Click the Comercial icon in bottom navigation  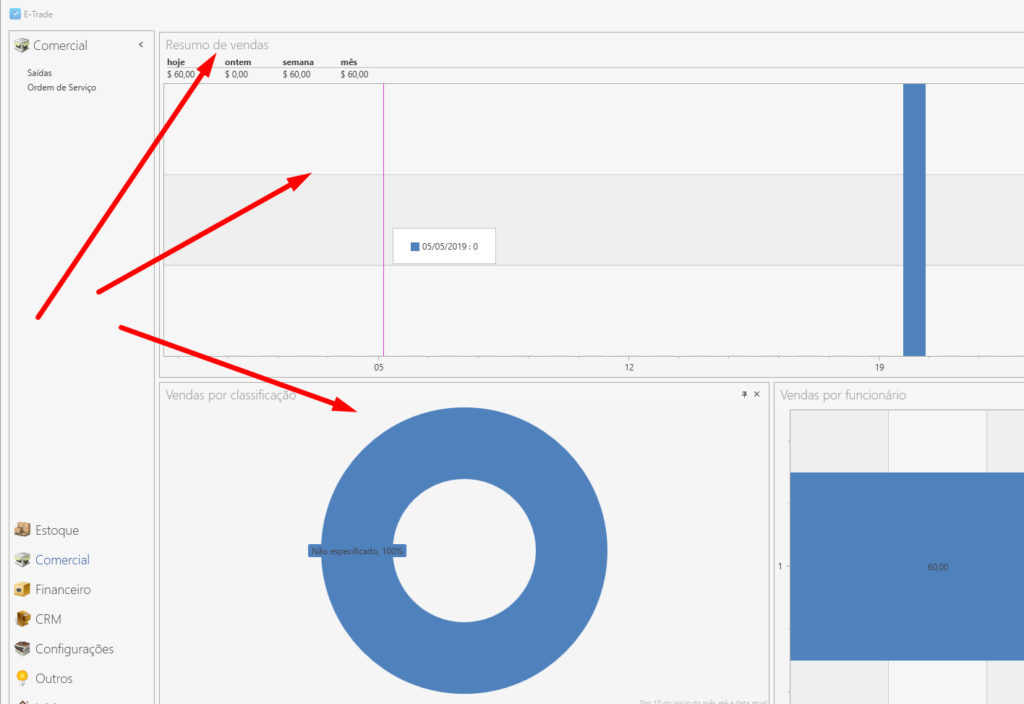pyautogui.click(x=22, y=560)
